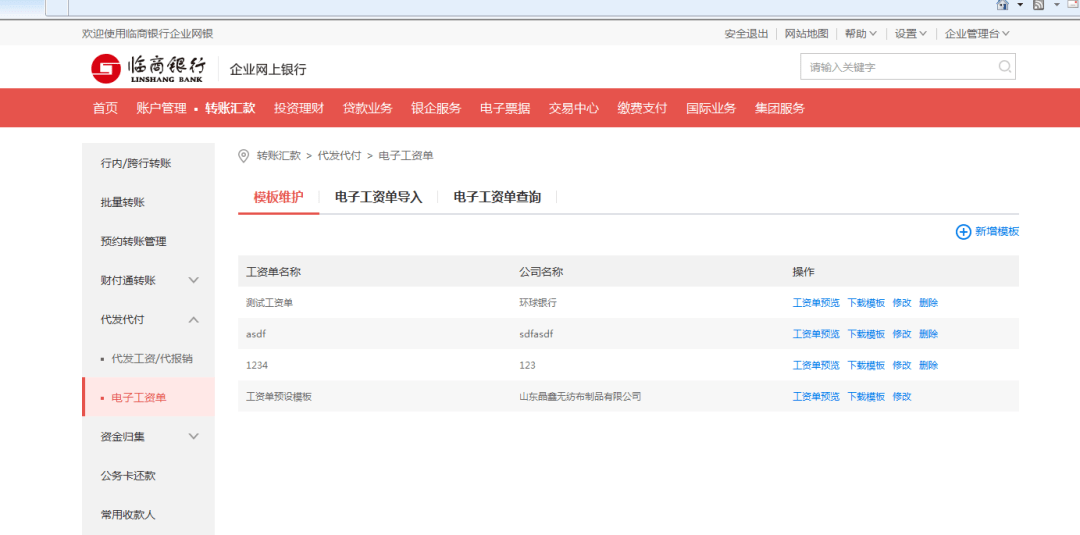Click the location pin breadcrumb icon
The image size is (1080, 535).
[243, 156]
